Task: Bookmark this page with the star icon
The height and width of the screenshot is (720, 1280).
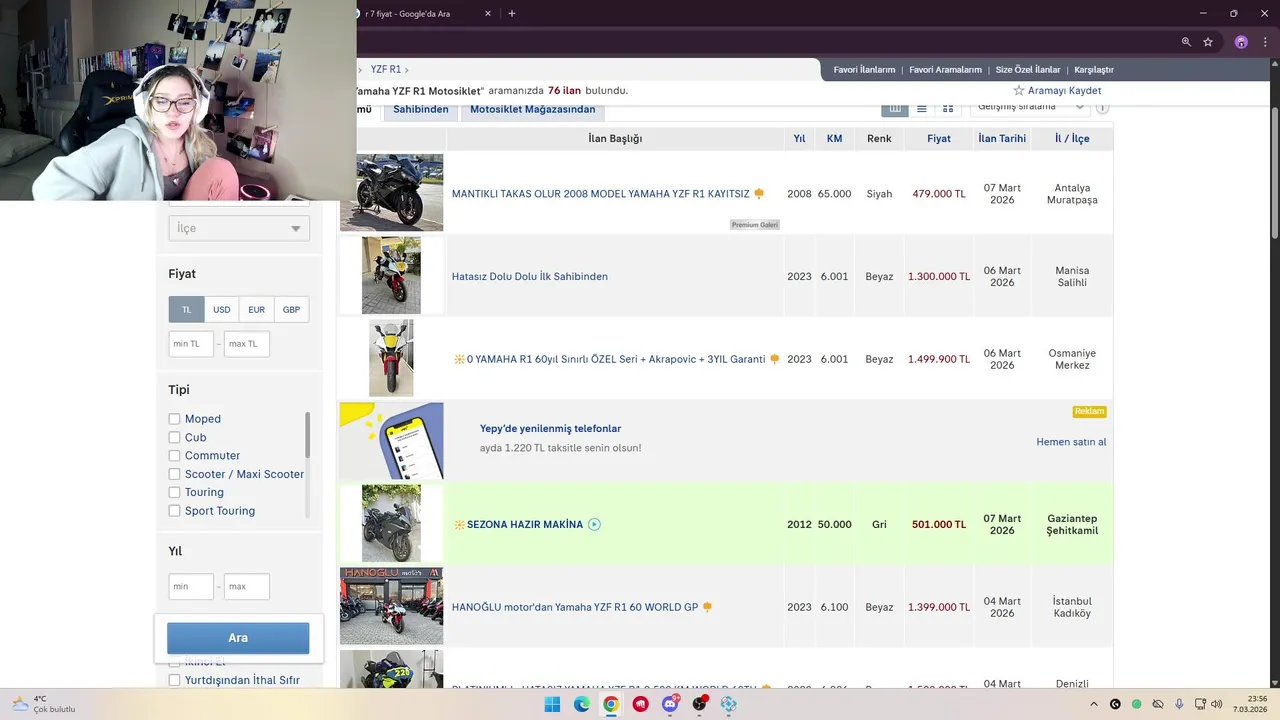Action: point(1208,42)
